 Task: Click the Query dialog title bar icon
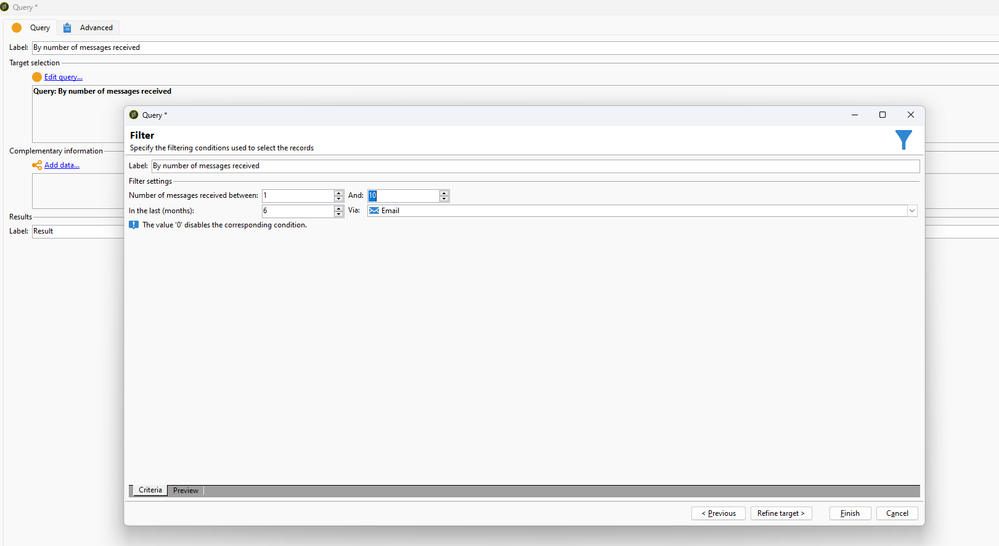[134, 115]
